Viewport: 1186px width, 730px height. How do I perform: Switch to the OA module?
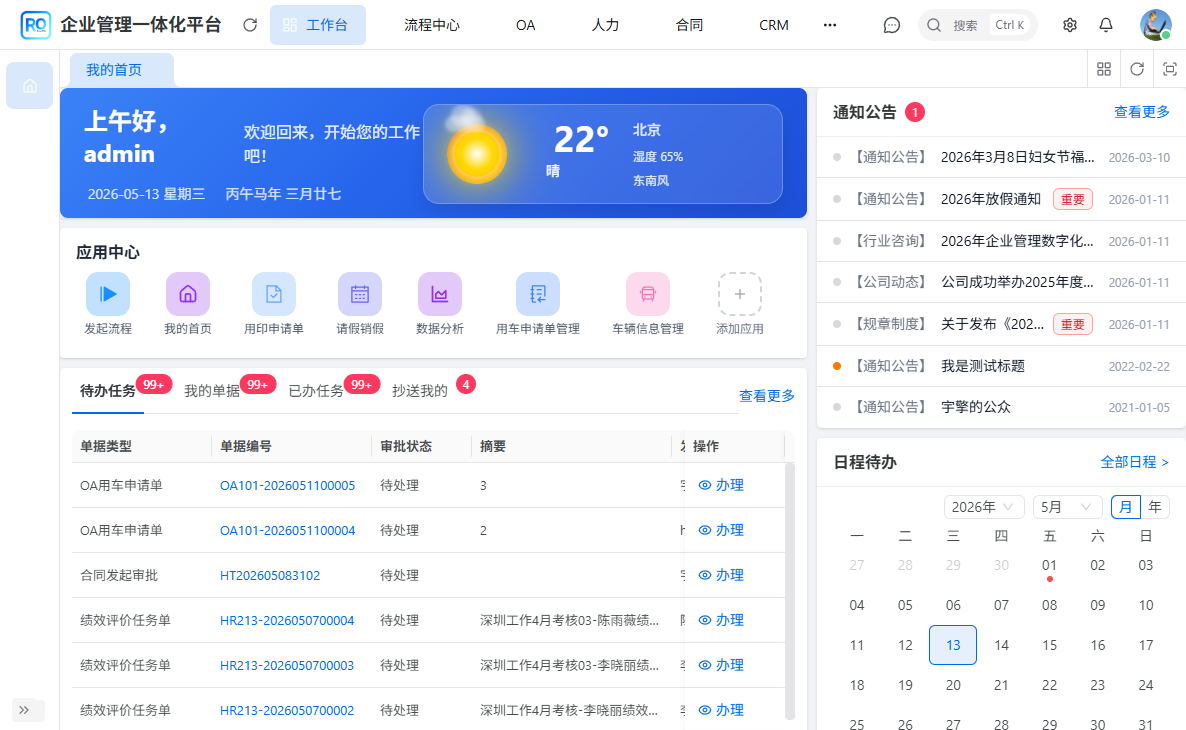pos(526,25)
